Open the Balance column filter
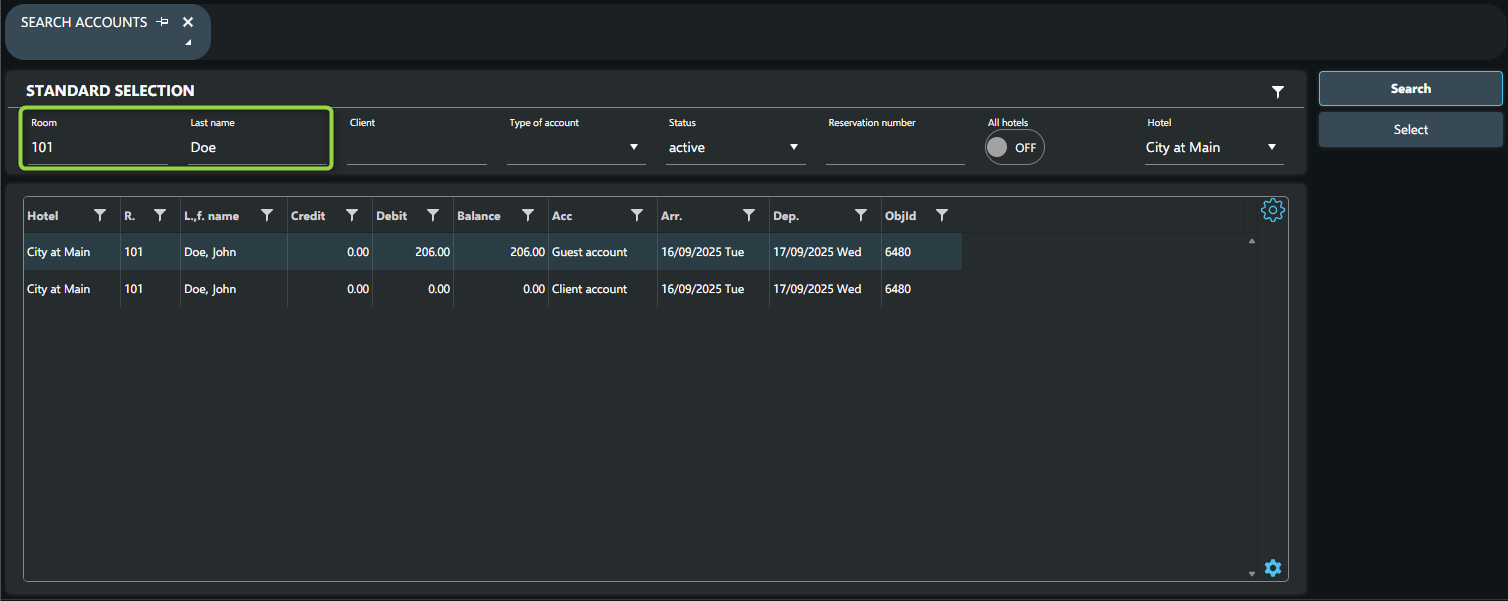This screenshot has height=601, width=1508. point(528,215)
